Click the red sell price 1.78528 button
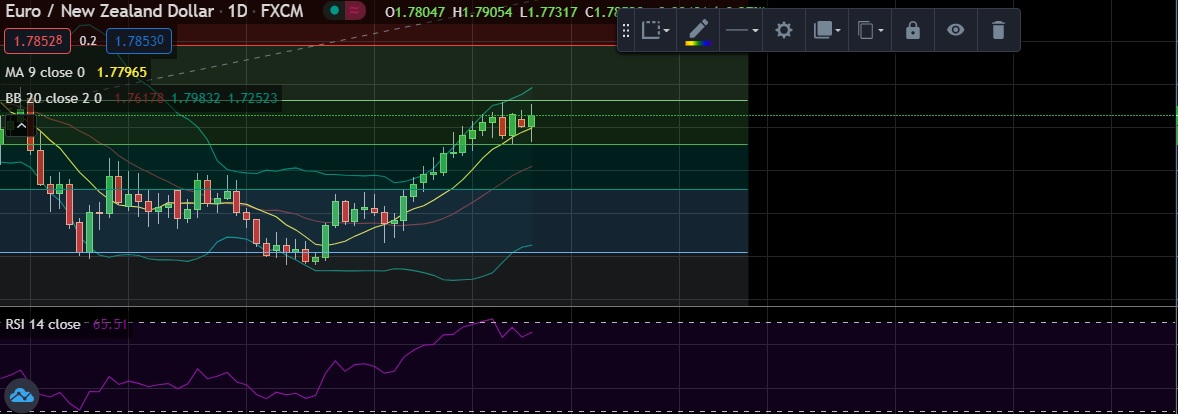 point(38,41)
